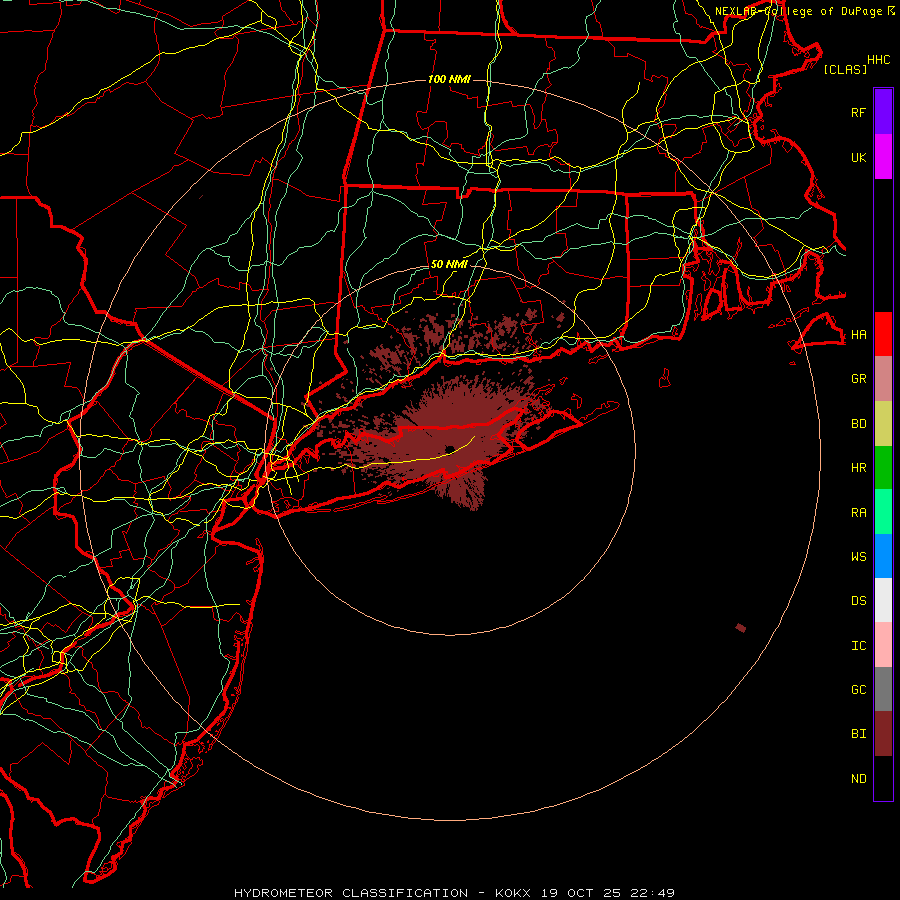Click the WS legend label
Screen dimensions: 900x900
click(x=858, y=556)
